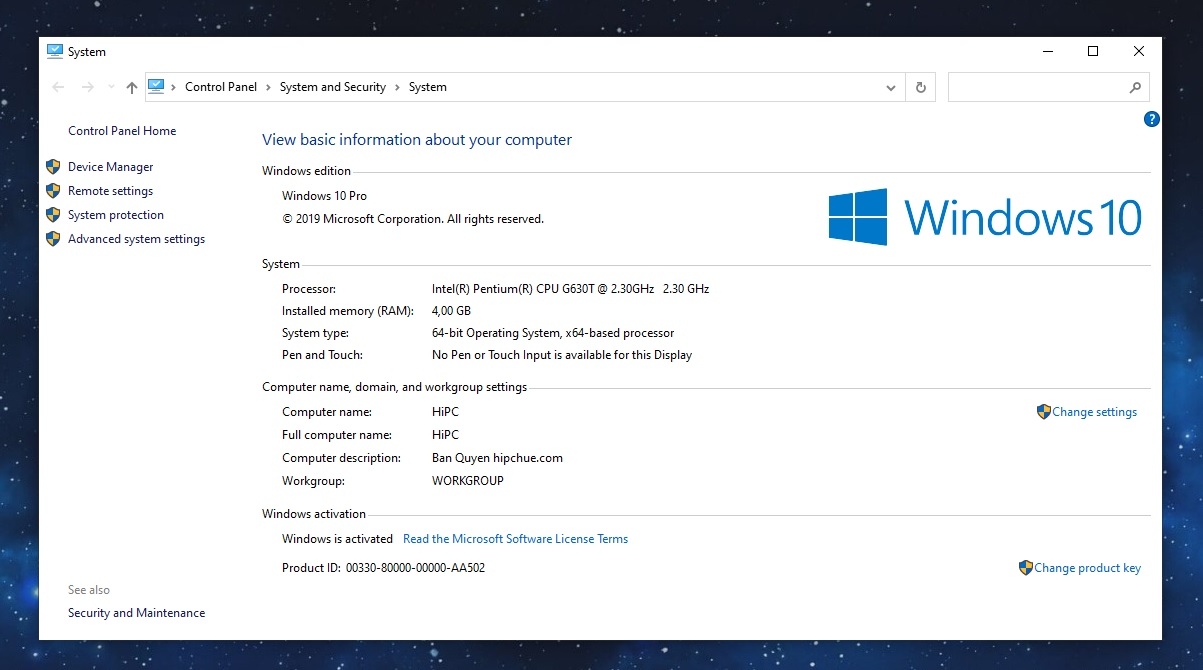Image resolution: width=1203 pixels, height=670 pixels.
Task: Close the System window
Action: point(1139,51)
